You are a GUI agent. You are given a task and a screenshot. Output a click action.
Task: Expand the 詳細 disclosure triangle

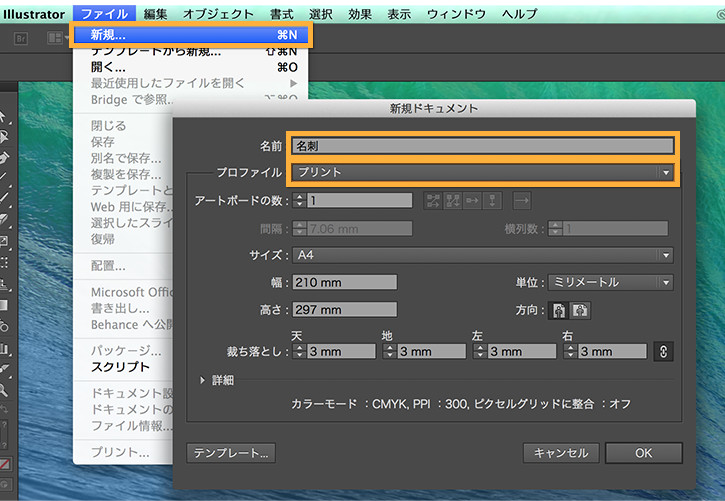202,380
